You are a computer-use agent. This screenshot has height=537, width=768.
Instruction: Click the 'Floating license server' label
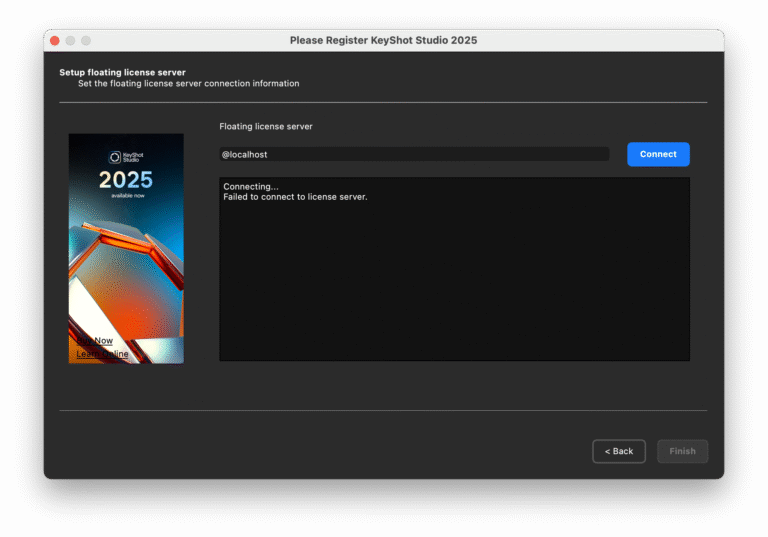click(266, 126)
